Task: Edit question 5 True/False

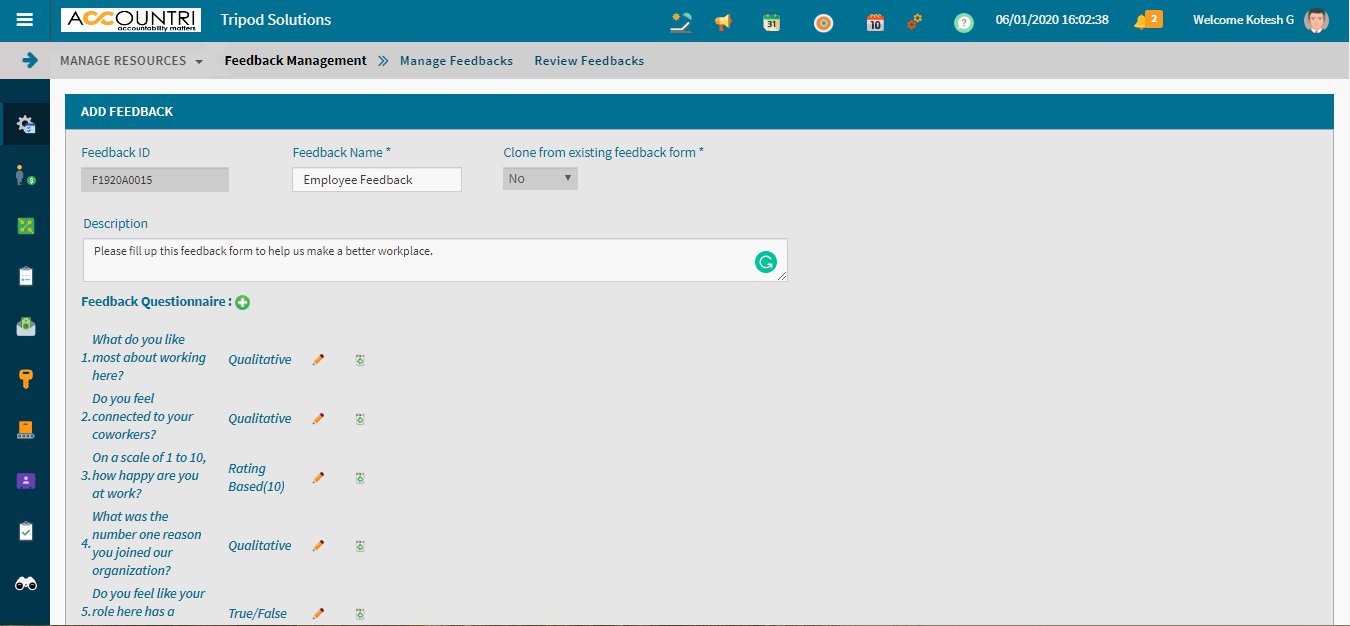Action: tap(318, 613)
